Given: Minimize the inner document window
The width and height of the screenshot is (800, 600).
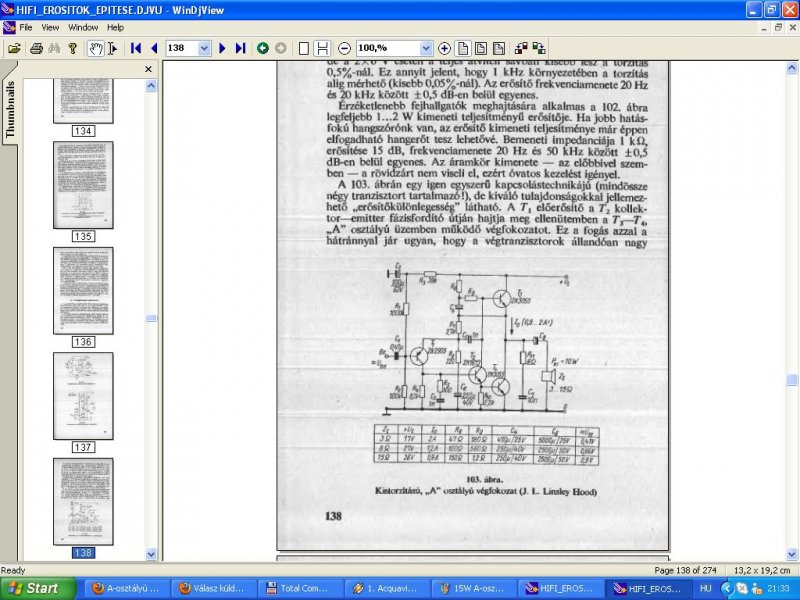Looking at the screenshot, I should 764,28.
